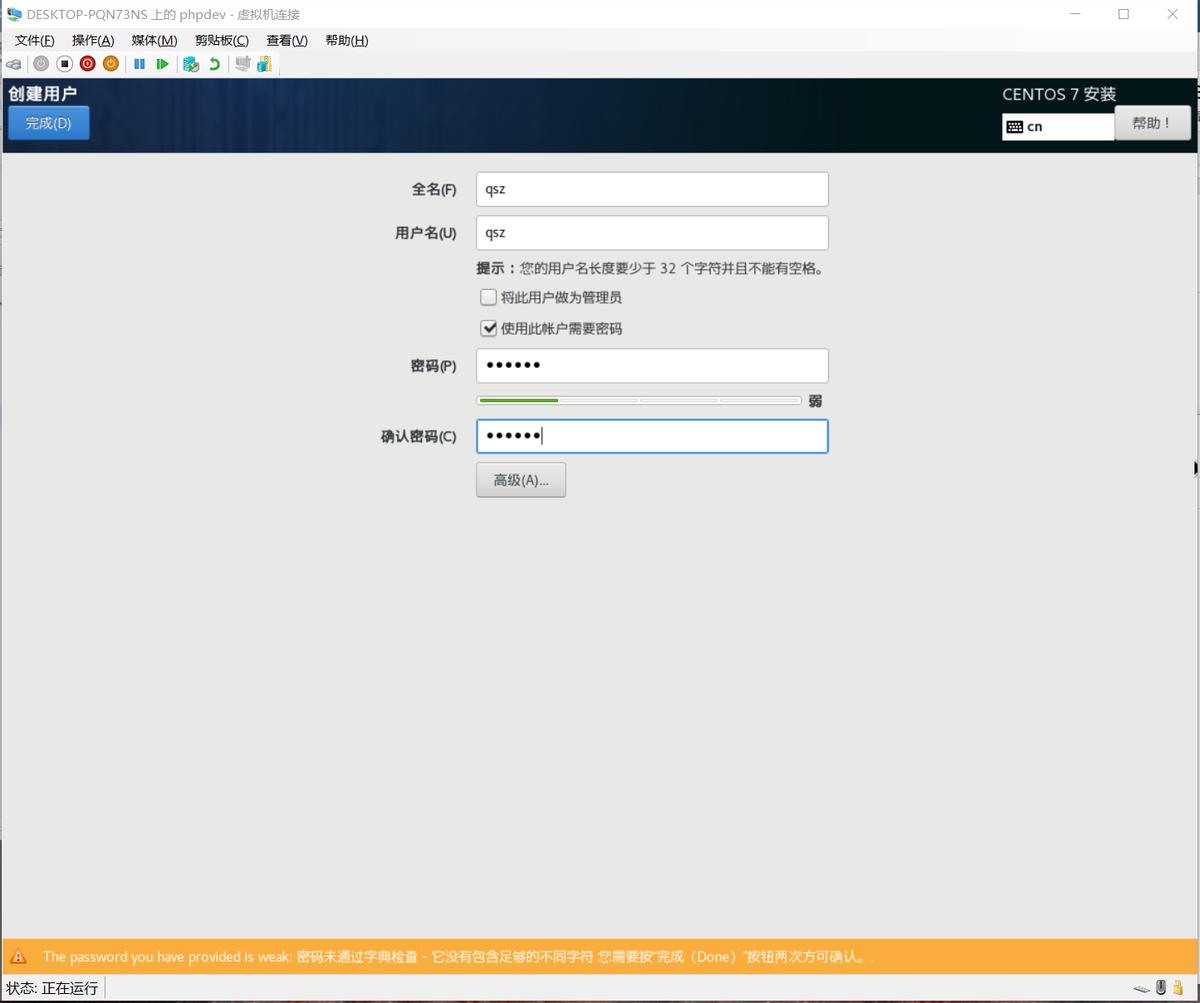Open advanced settings via 高级(A) button
The height and width of the screenshot is (1003, 1200).
520,479
